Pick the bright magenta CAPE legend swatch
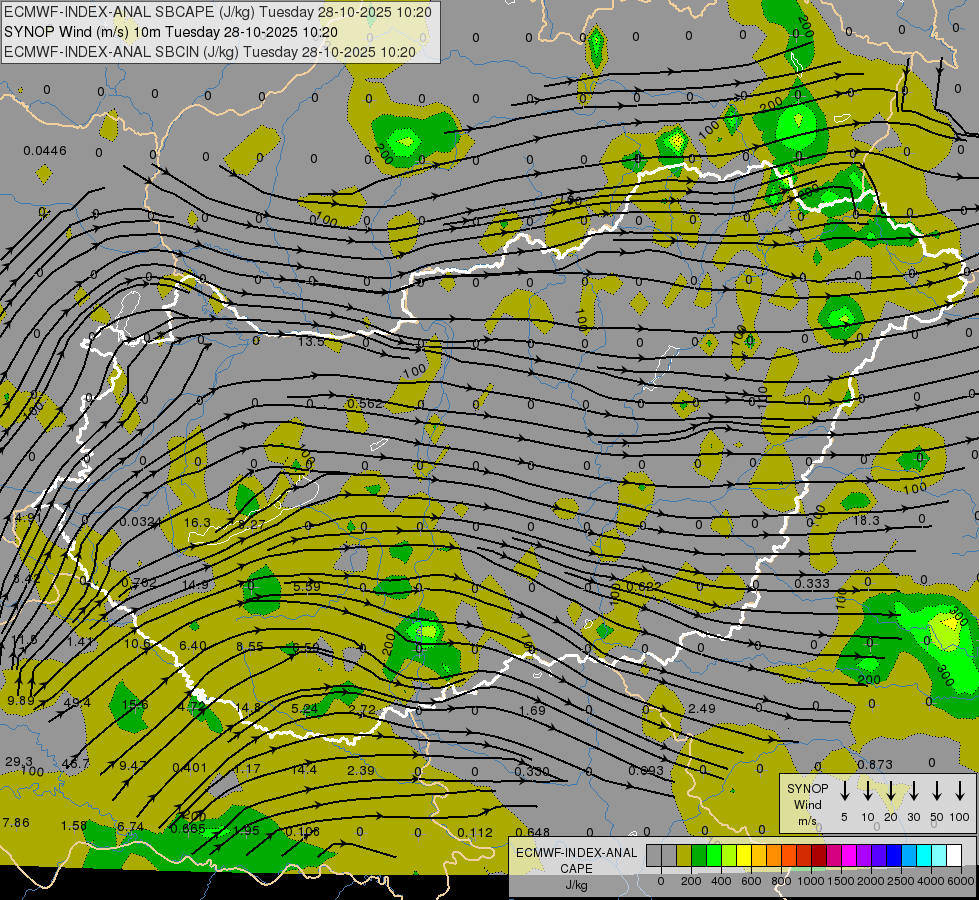 849,856
